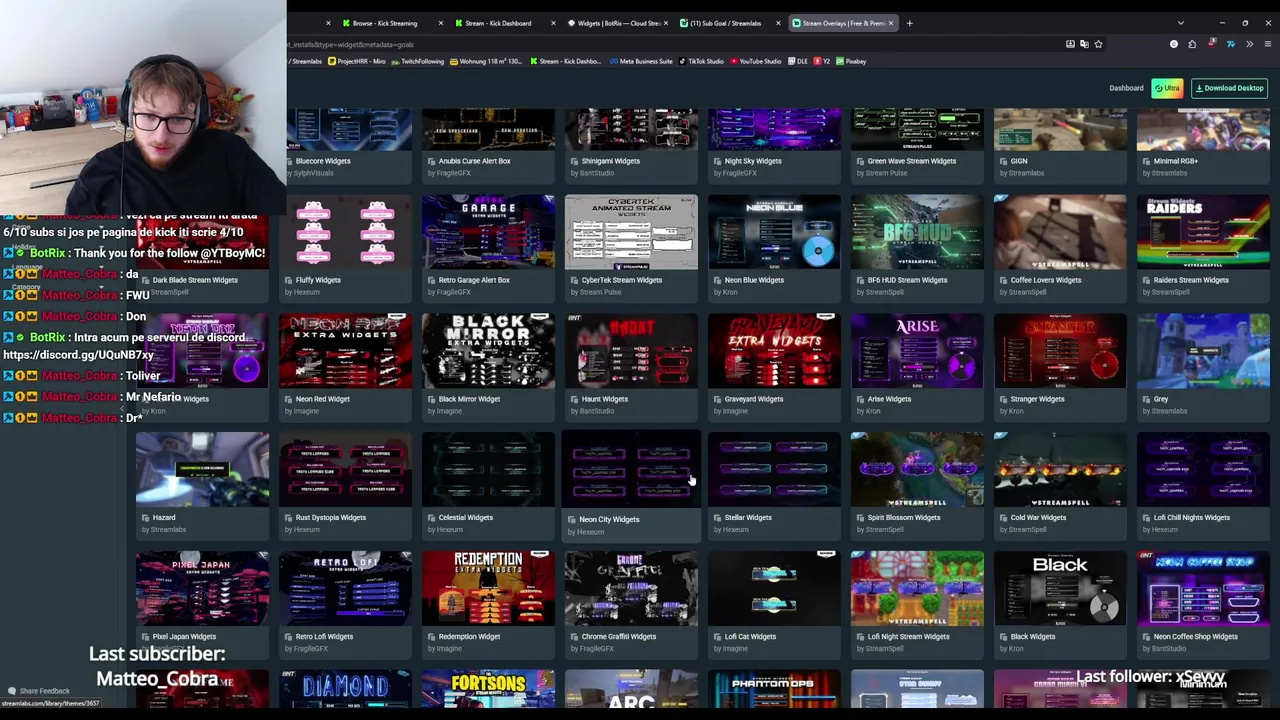The height and width of the screenshot is (720, 1280).
Task: Open the TwitchFollowing bookmark
Action: pyautogui.click(x=417, y=61)
